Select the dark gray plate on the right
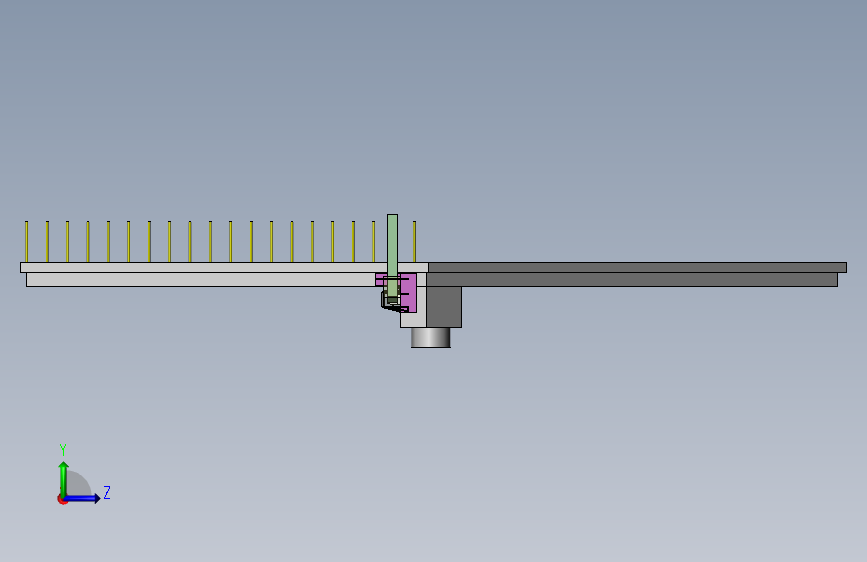Image resolution: width=867 pixels, height=562 pixels. (637, 268)
